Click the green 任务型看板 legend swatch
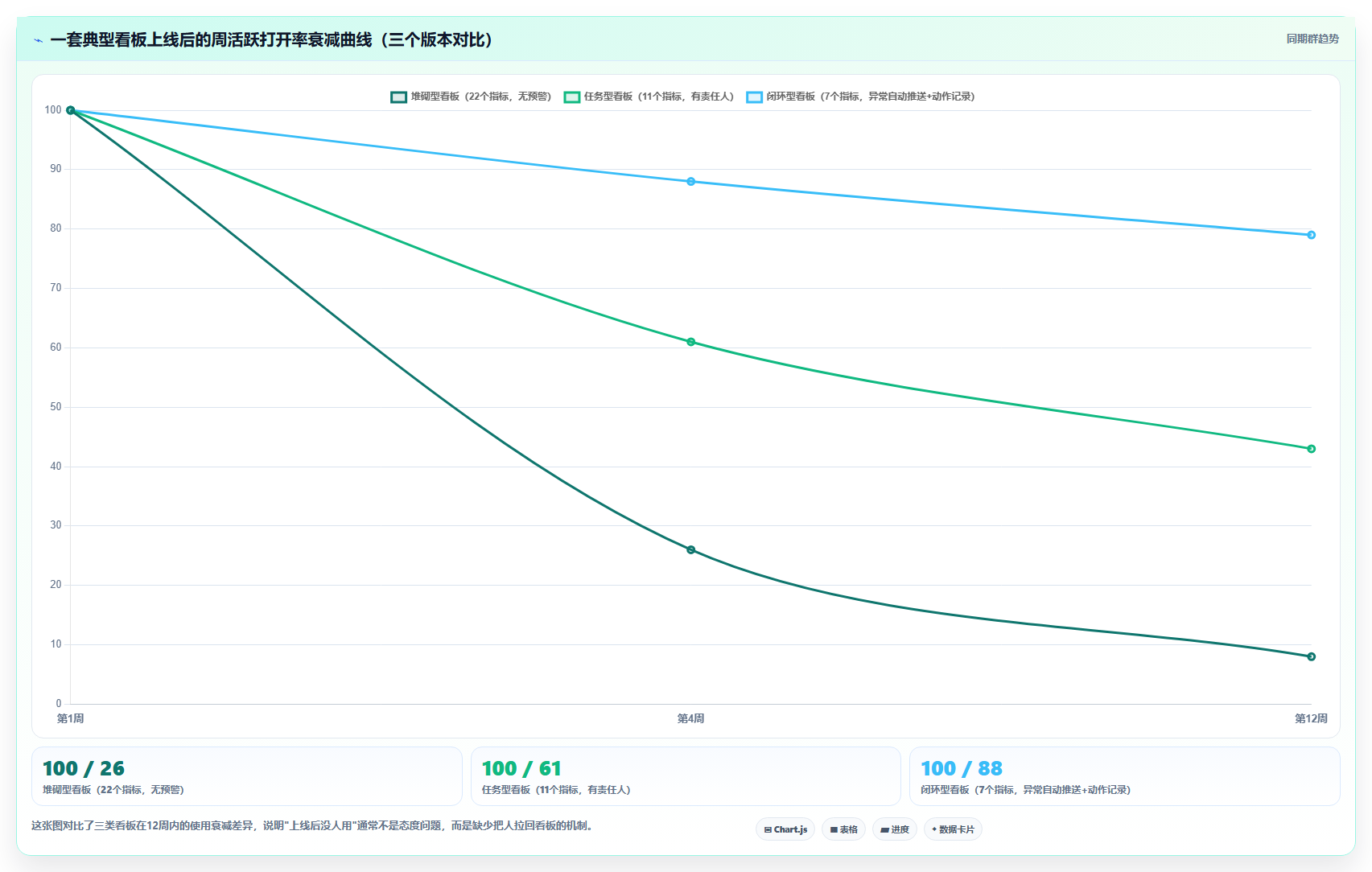Image resolution: width=1372 pixels, height=872 pixels. [572, 97]
